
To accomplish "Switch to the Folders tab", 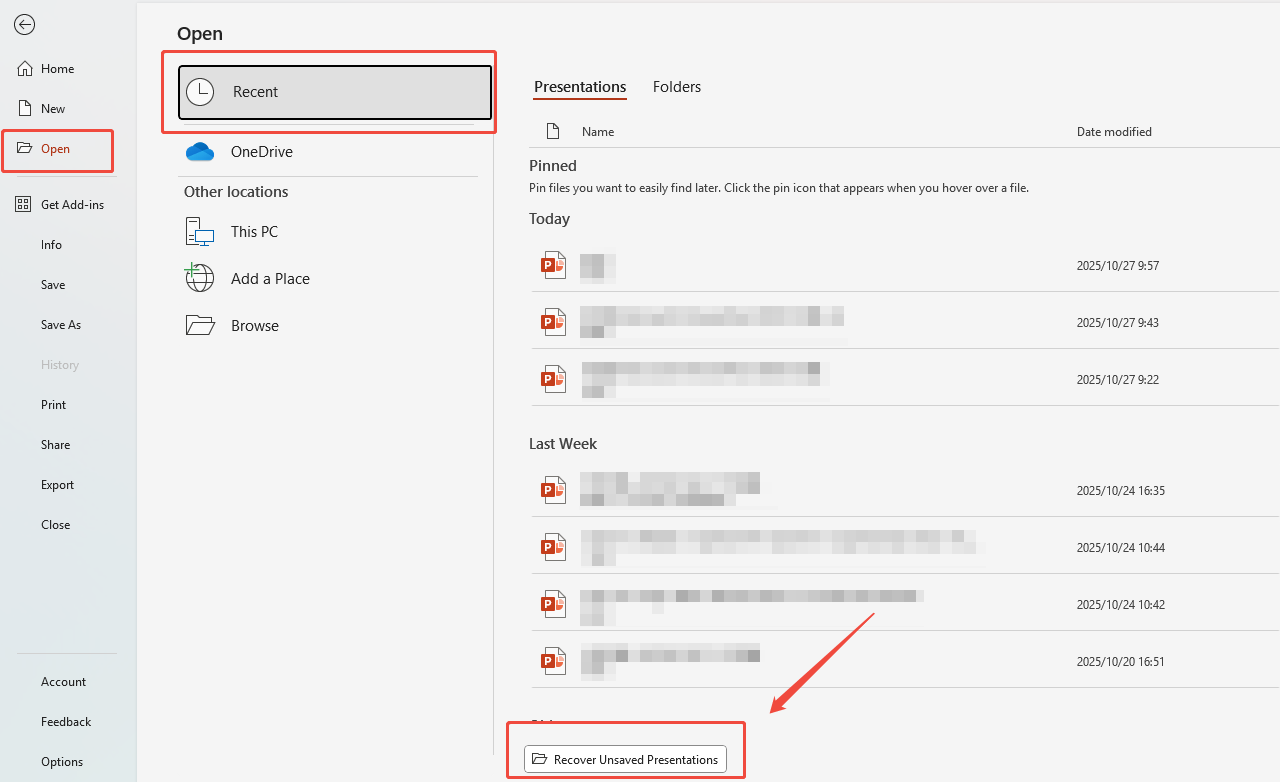I will tap(676, 87).
